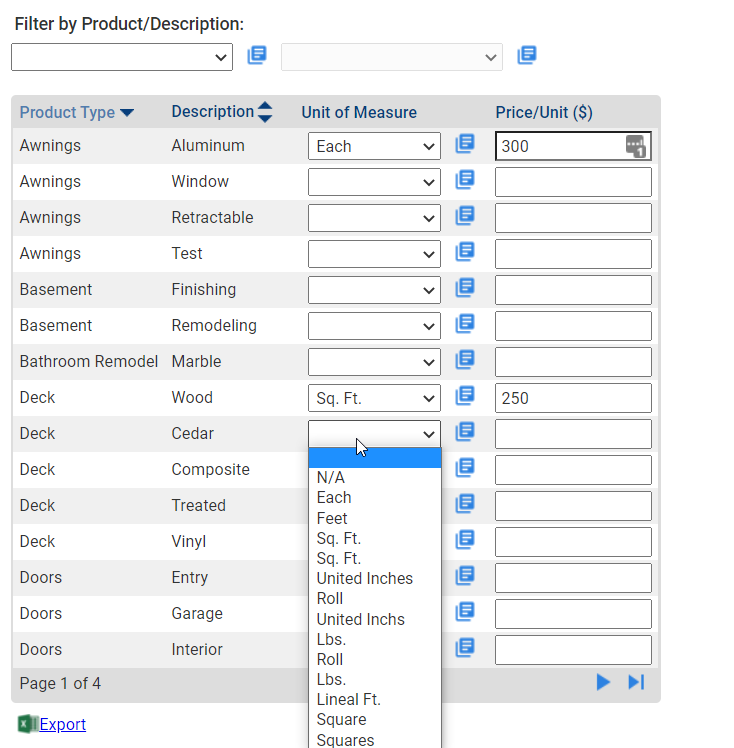
Task: Click the copy icon in Basement Finishing row
Action: click(x=465, y=288)
